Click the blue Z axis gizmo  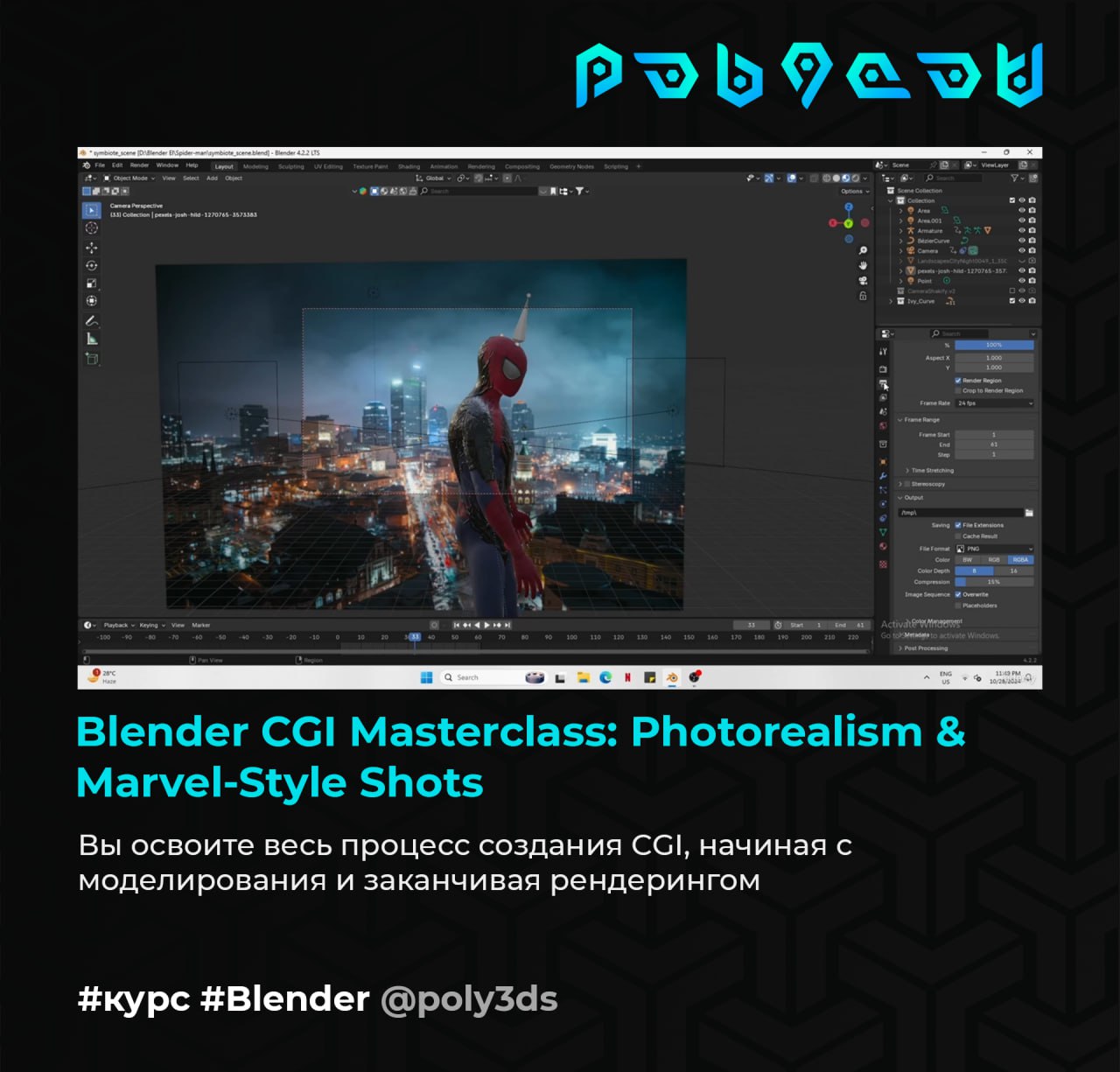(848, 207)
